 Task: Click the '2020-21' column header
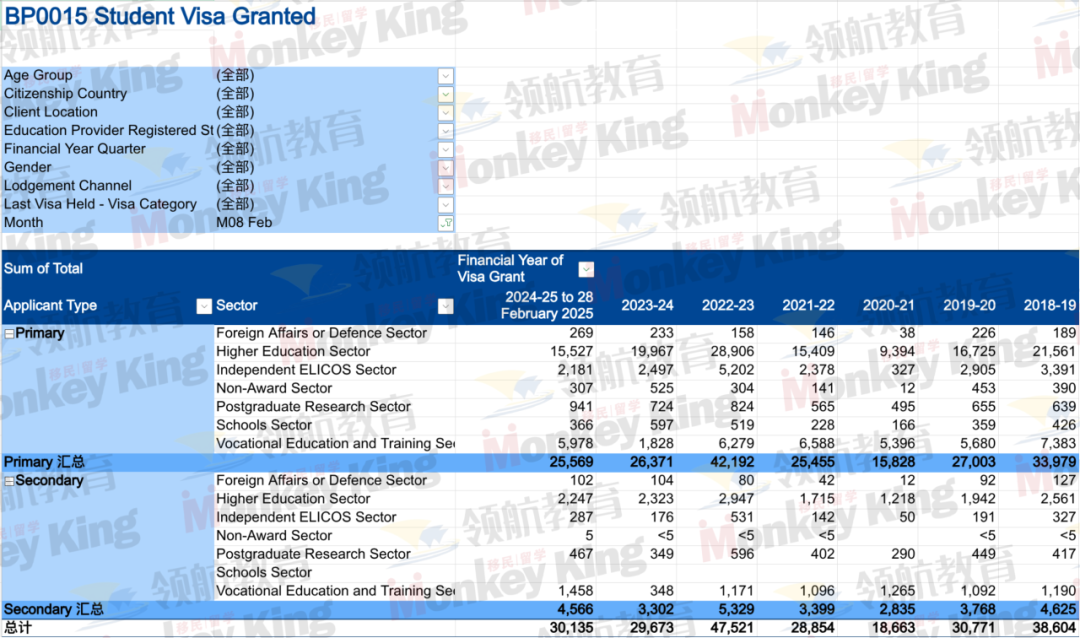click(x=889, y=305)
